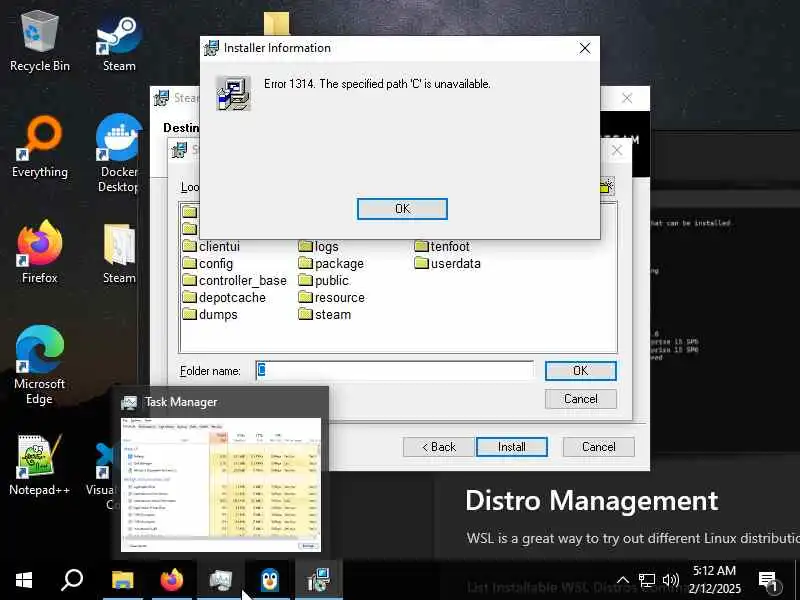This screenshot has height=600, width=800.
Task: Open the Docker Desktop icon
Action: pos(118,153)
